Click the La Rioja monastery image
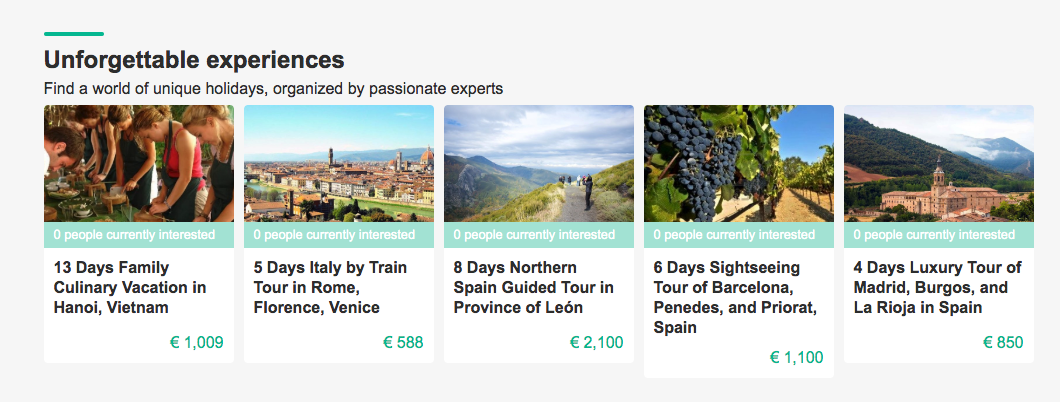The image size is (1060, 402). [x=939, y=163]
